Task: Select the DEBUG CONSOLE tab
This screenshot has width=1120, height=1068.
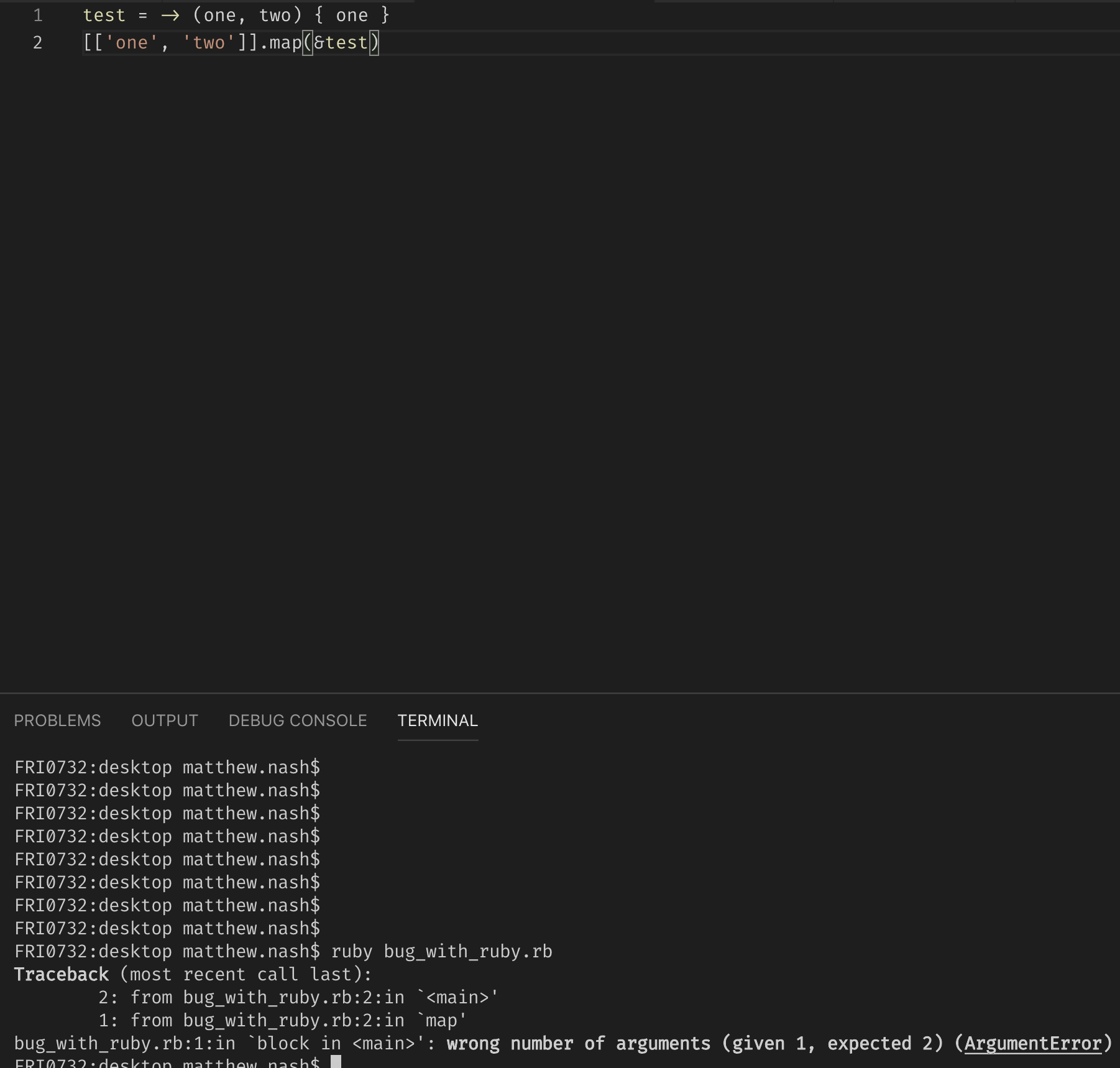Action: click(298, 720)
